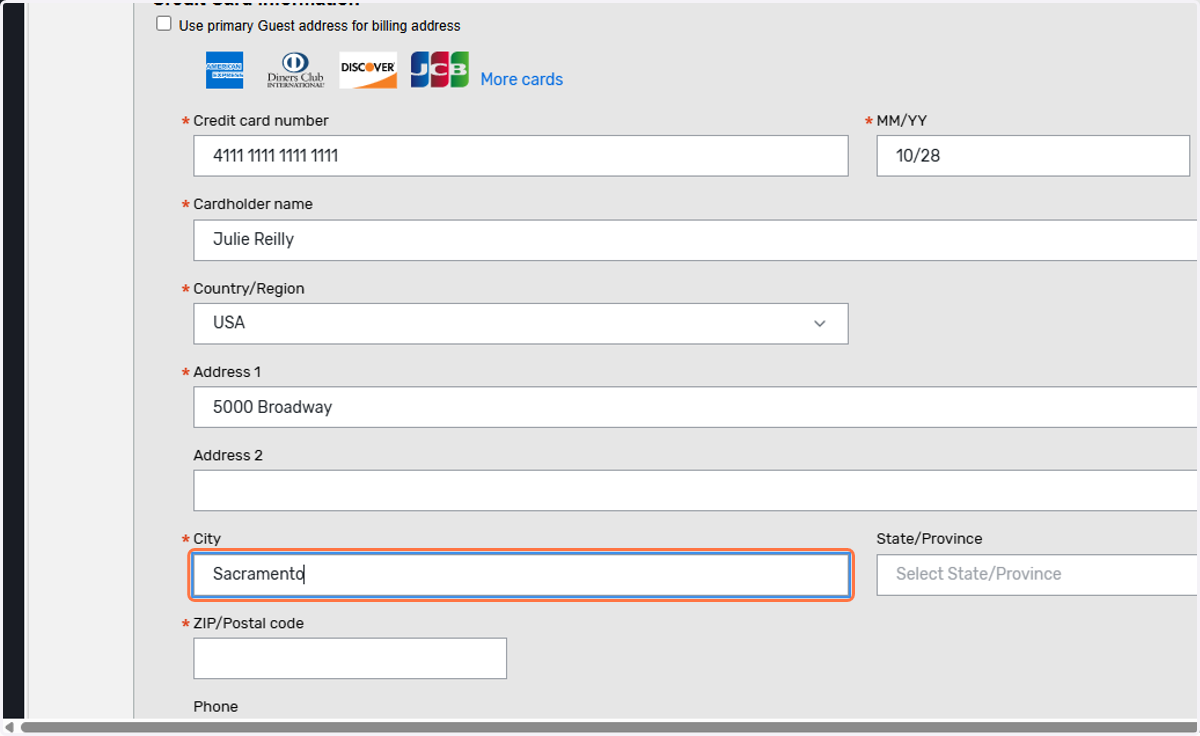The image size is (1200, 736).
Task: Select the American Express card icon
Action: pyautogui.click(x=225, y=70)
